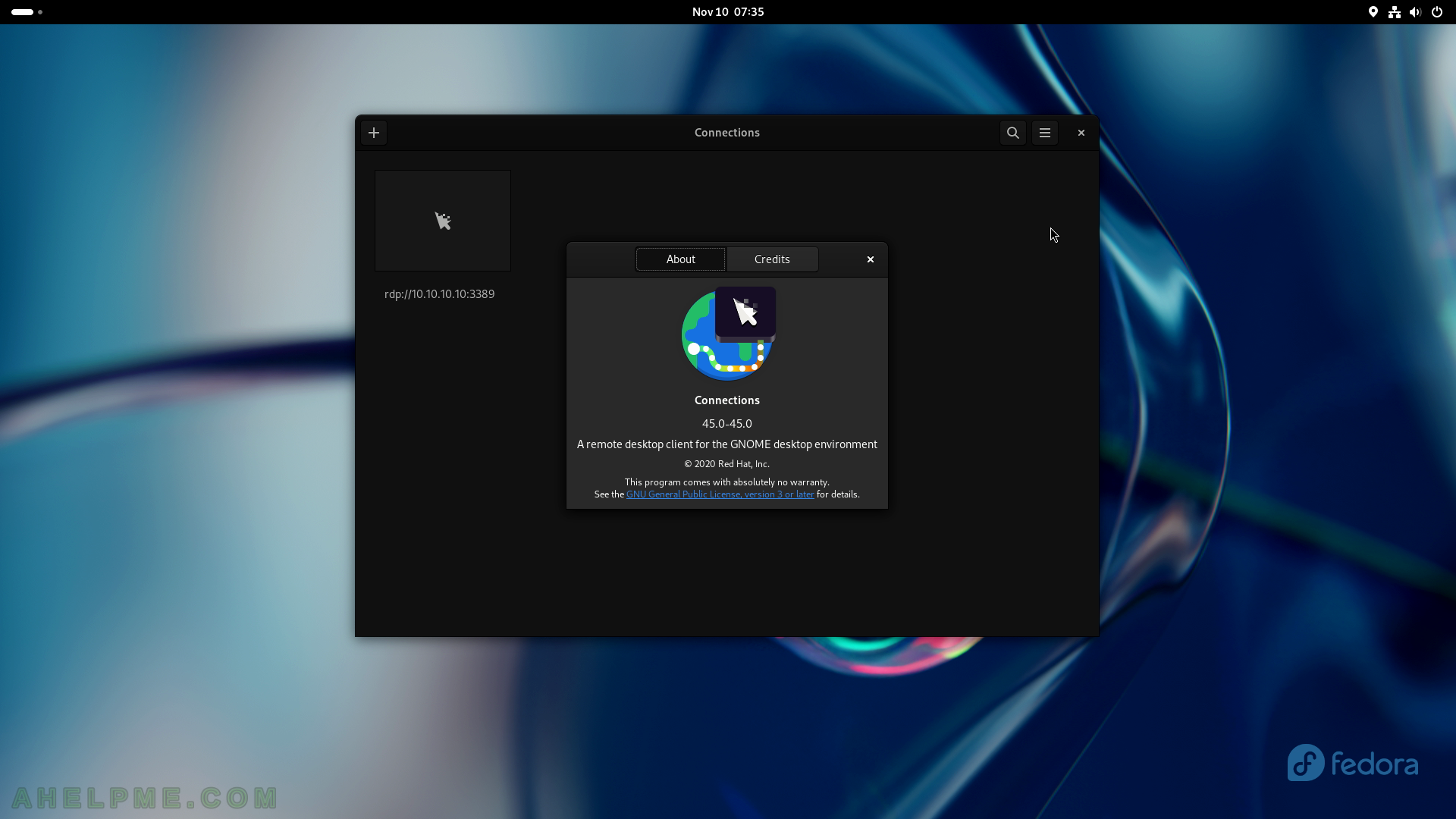Click the remote desktop client description text
Screen dimensions: 1456x819
726,444
